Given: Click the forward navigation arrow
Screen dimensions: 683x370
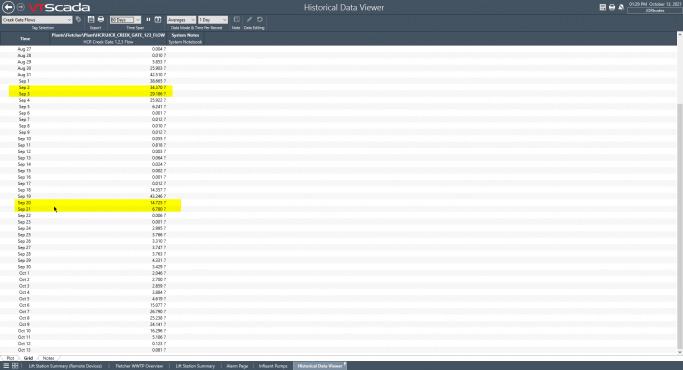Looking at the screenshot, I should (20, 7).
